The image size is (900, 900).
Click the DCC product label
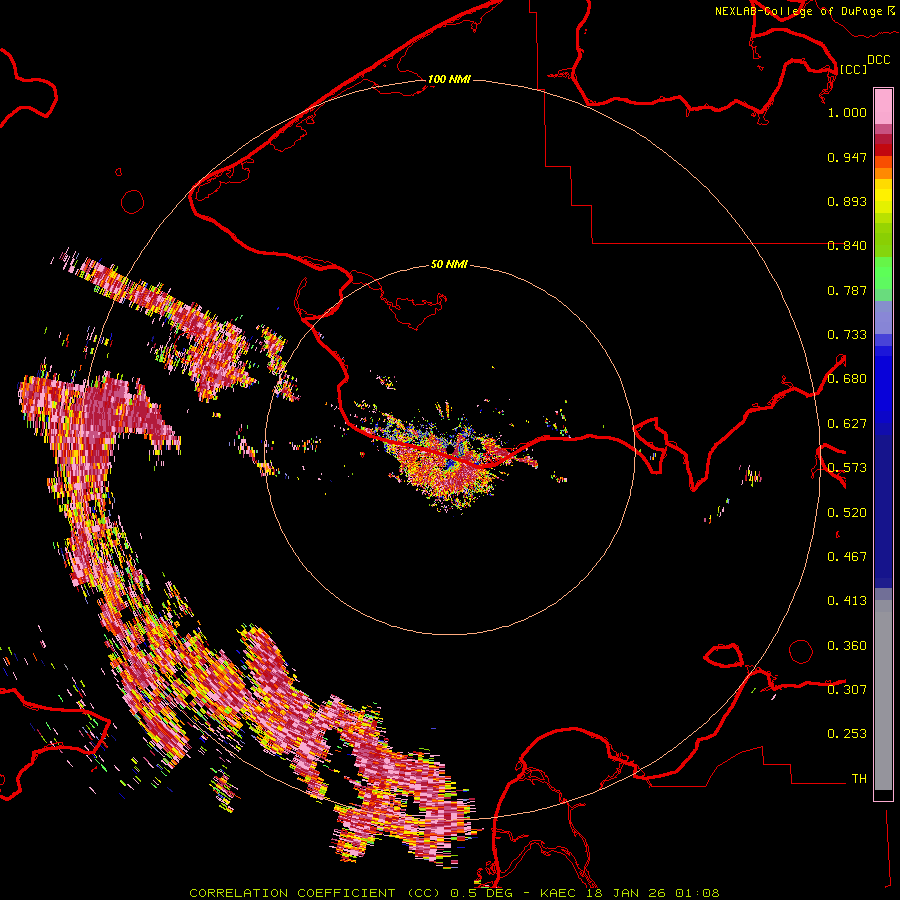[x=878, y=60]
